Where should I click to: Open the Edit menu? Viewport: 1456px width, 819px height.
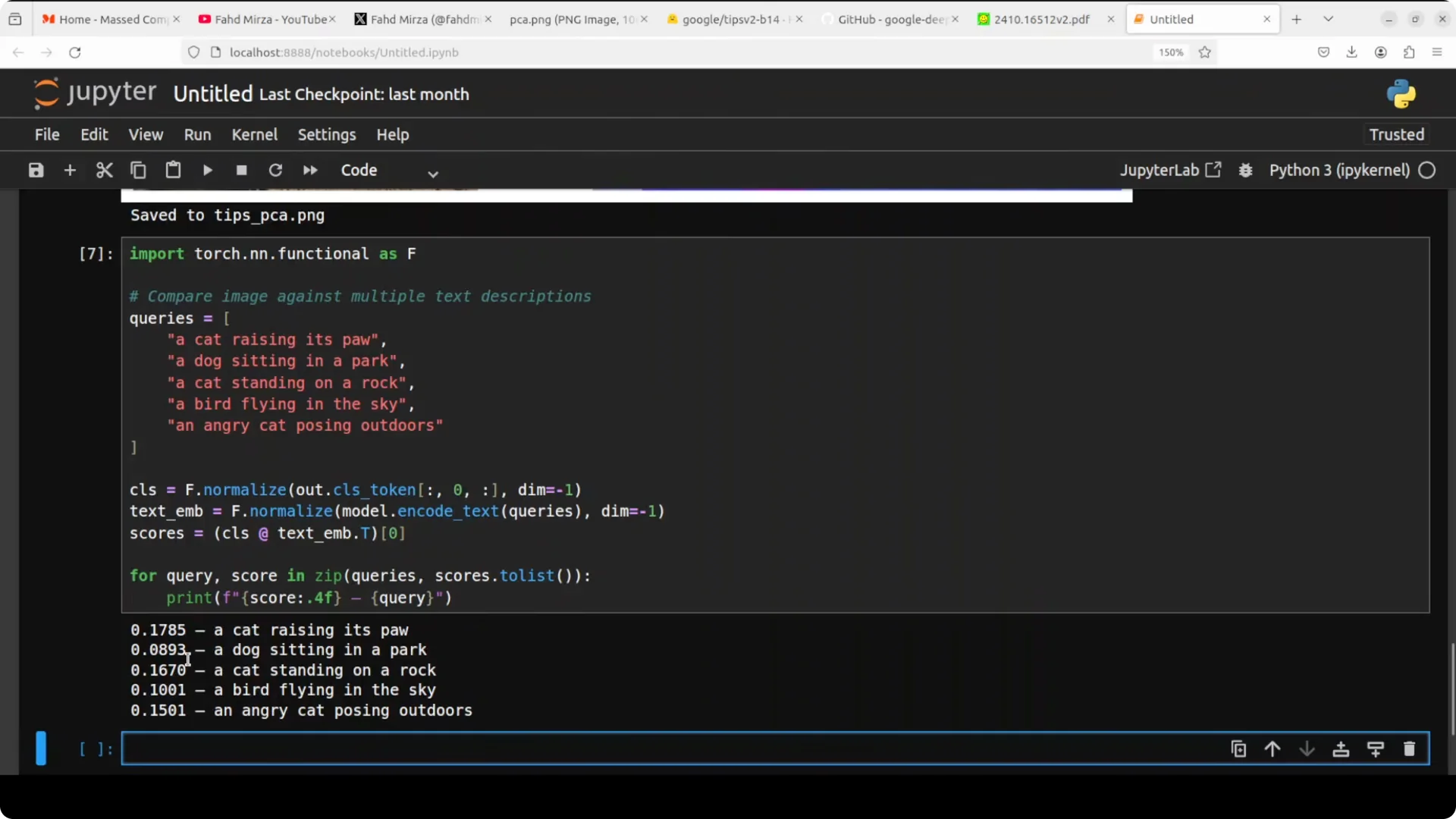click(x=94, y=134)
